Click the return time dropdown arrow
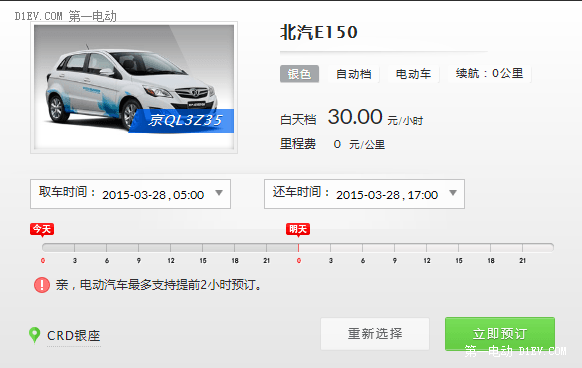Image resolution: width=582 pixels, height=368 pixels. (453, 193)
